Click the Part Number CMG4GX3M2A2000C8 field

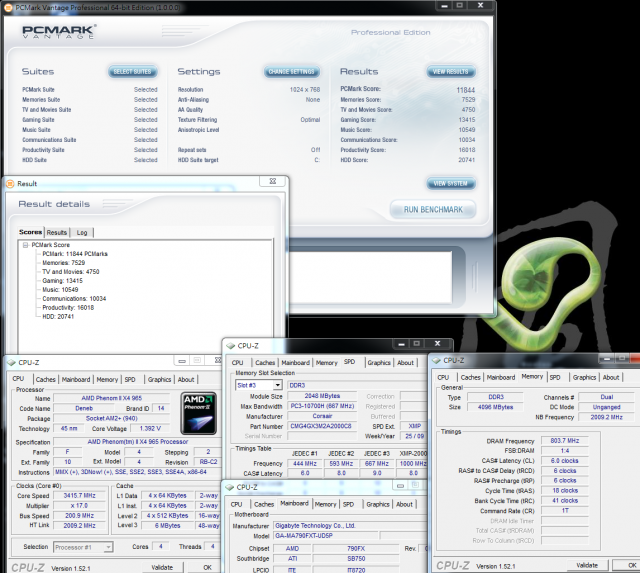321,426
